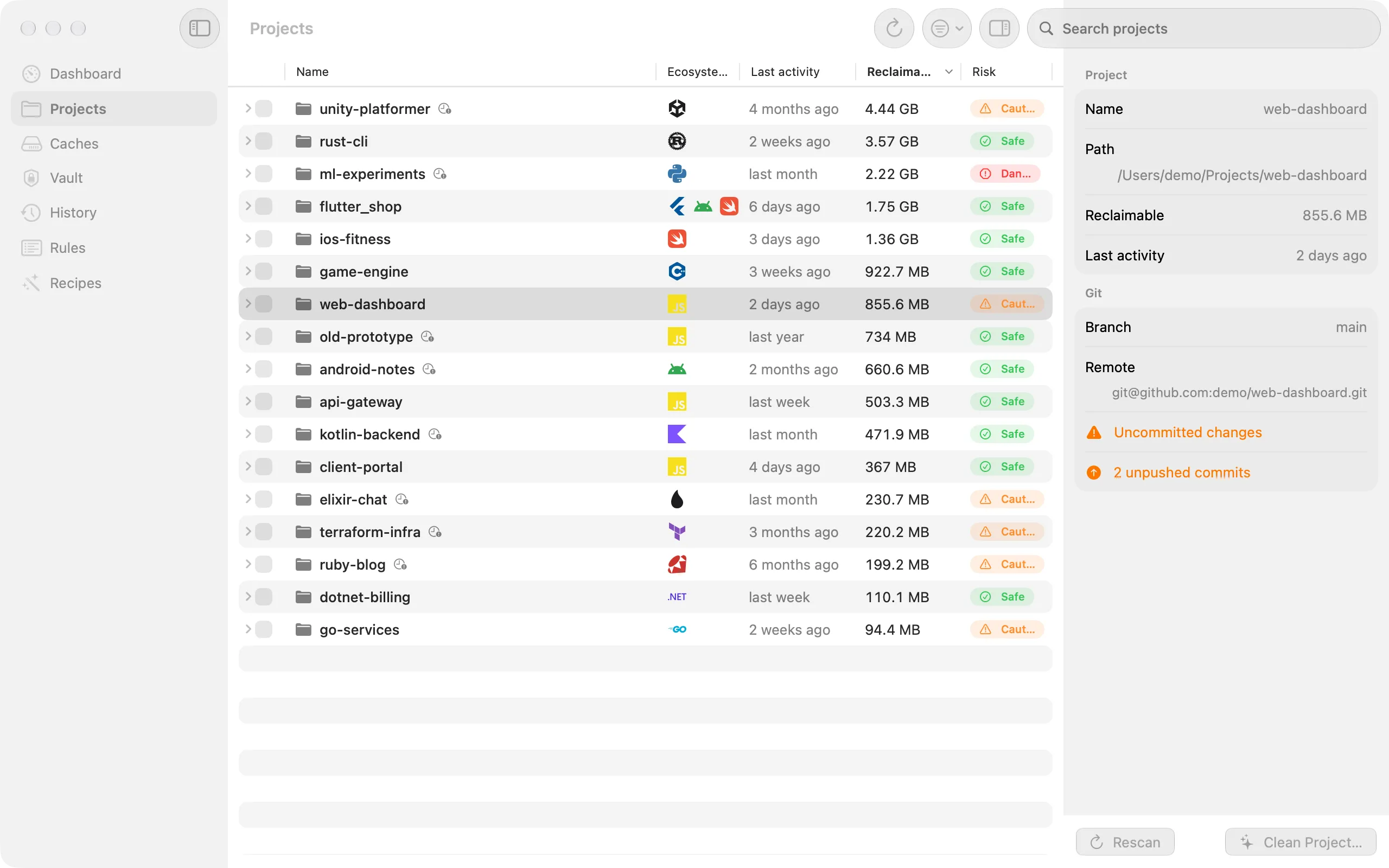Click the Safe badge for rust-cli
Viewport: 1389px width, 868px height.
pyautogui.click(x=1002, y=141)
